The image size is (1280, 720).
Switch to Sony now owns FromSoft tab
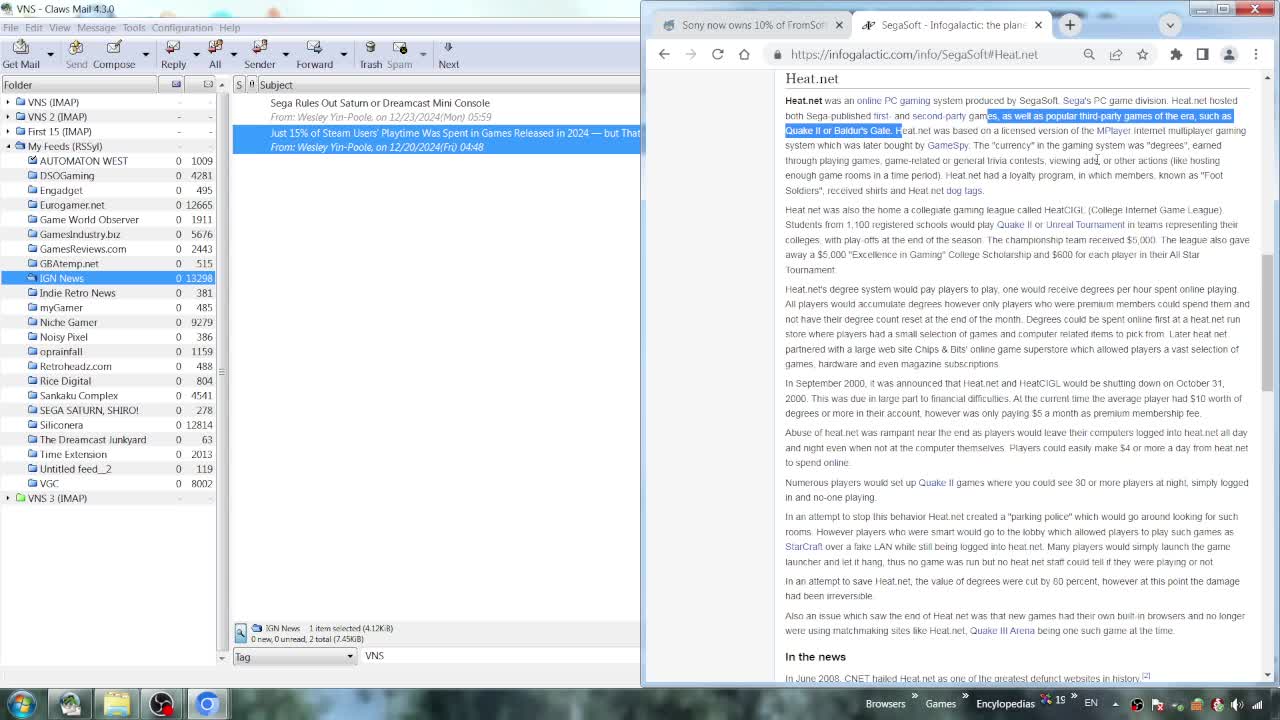pos(753,25)
